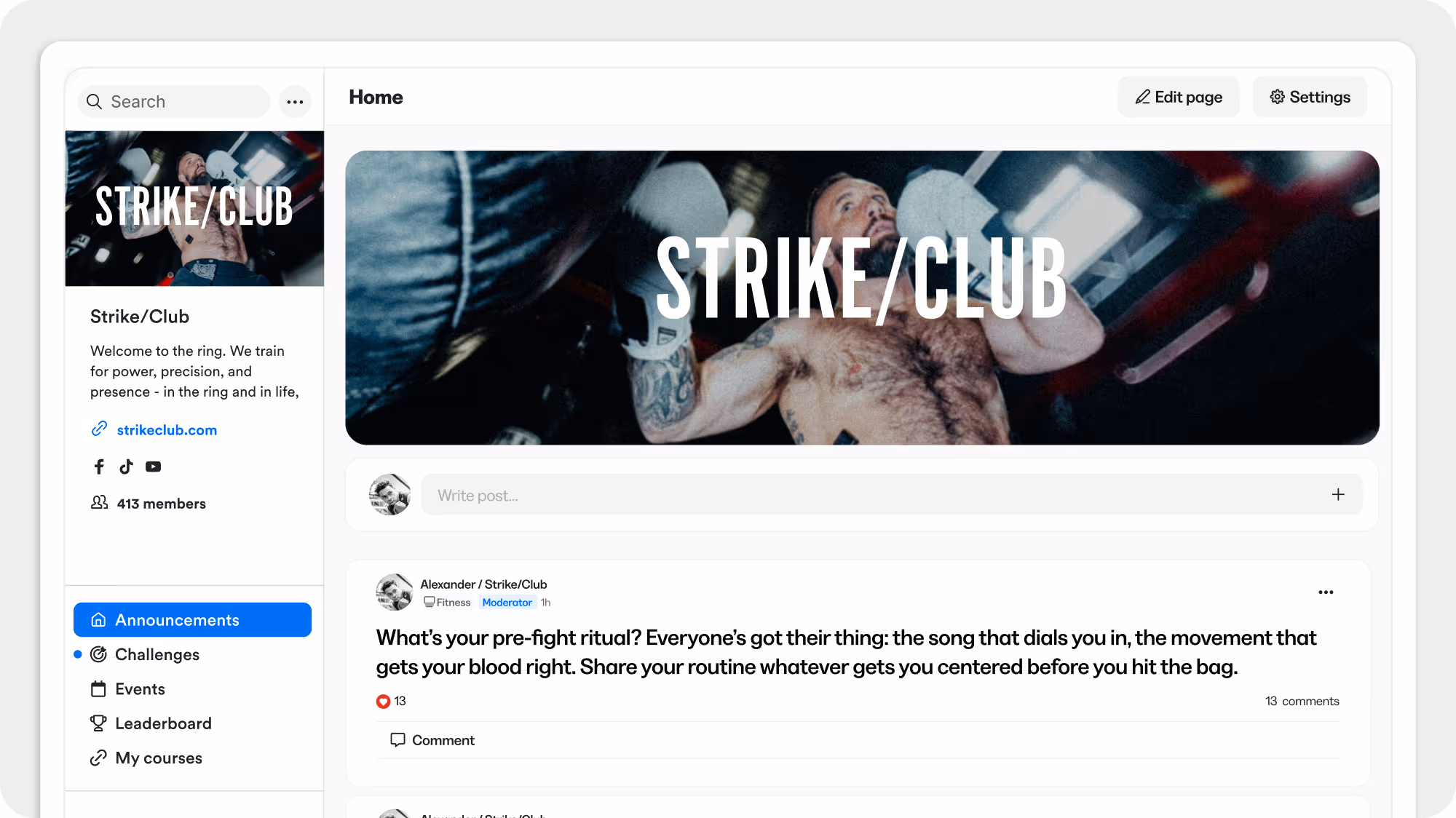Click the Edit page button

pos(1179,97)
